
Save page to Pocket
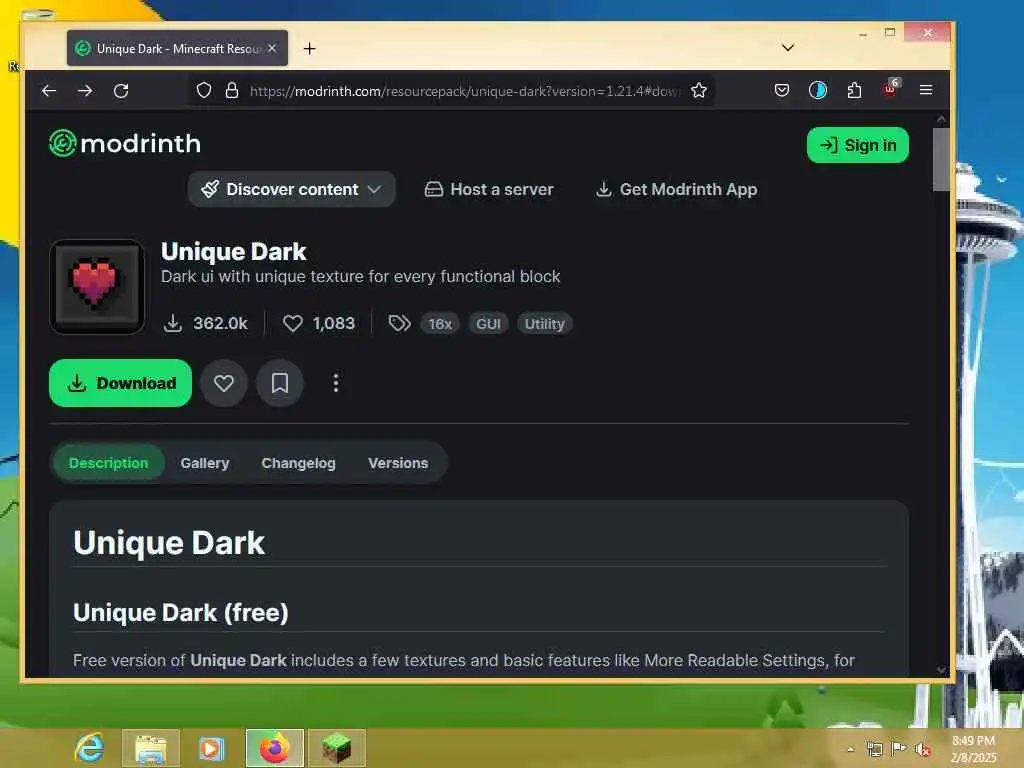[781, 90]
